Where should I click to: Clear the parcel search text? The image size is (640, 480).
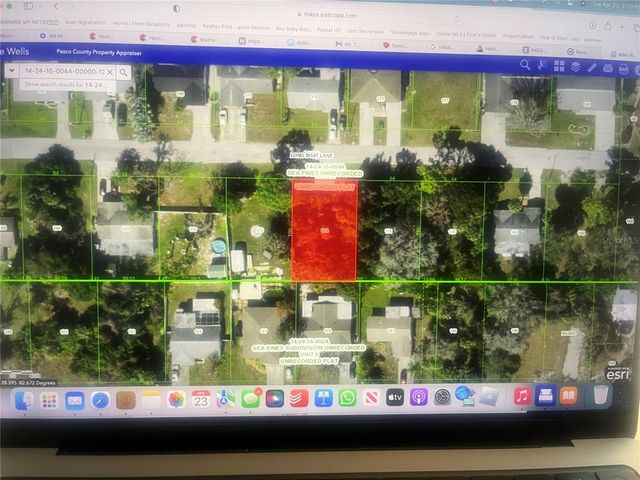[109, 72]
